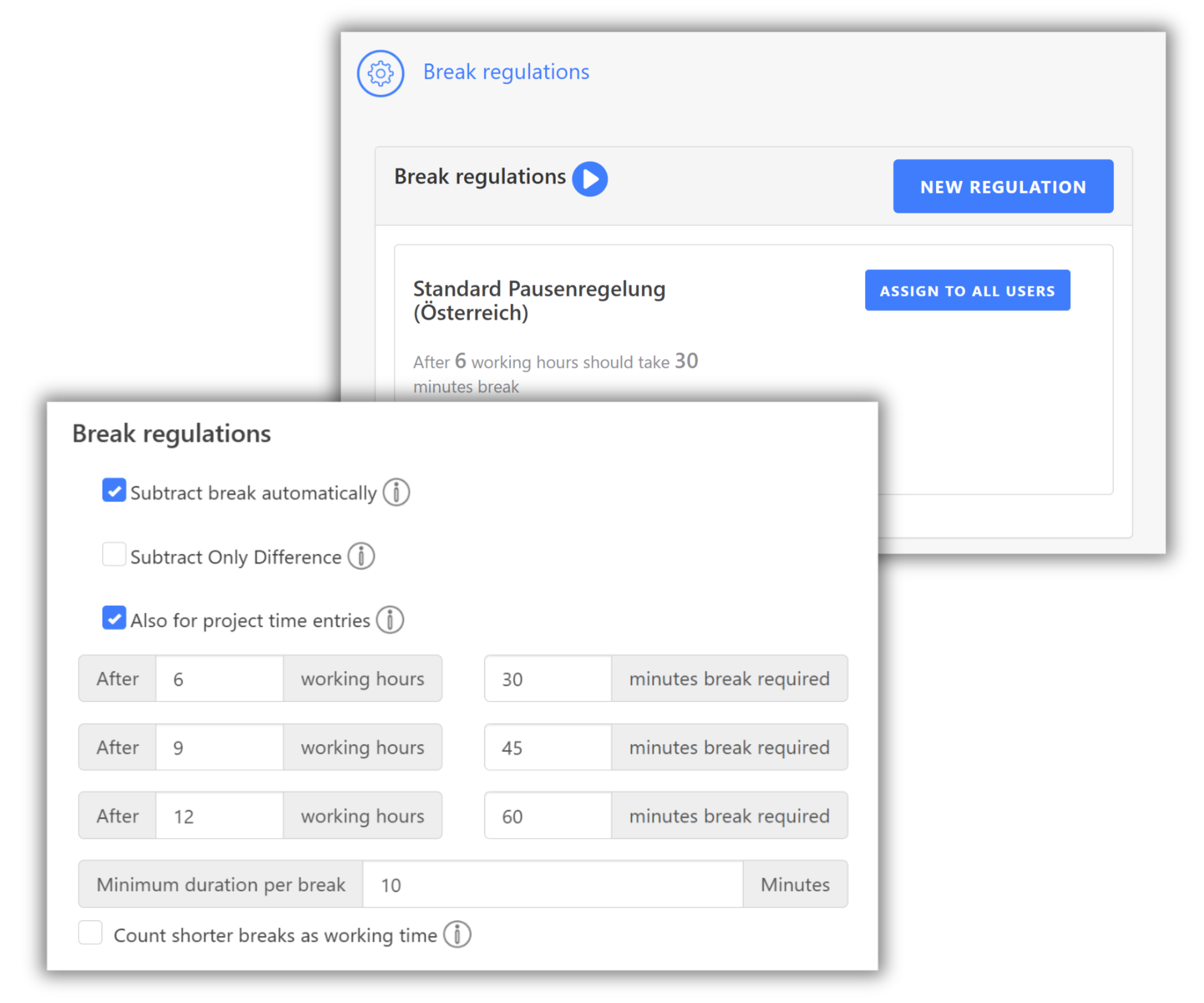Play the Break regulations video tutorial
Screen dimensions: 1204x1003
click(x=590, y=179)
